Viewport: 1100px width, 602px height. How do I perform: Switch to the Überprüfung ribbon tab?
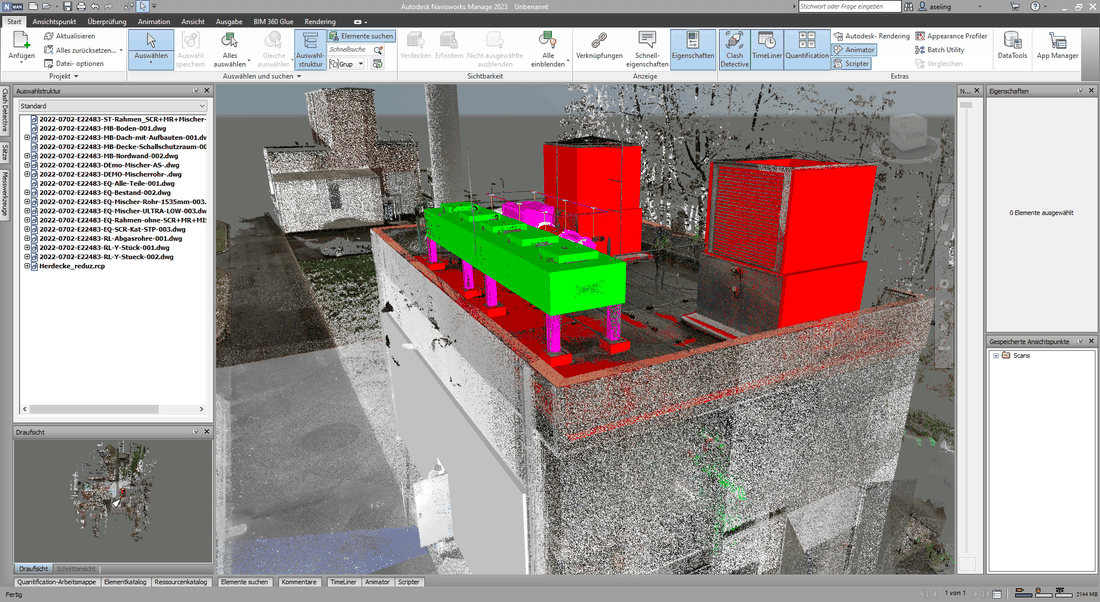click(107, 22)
